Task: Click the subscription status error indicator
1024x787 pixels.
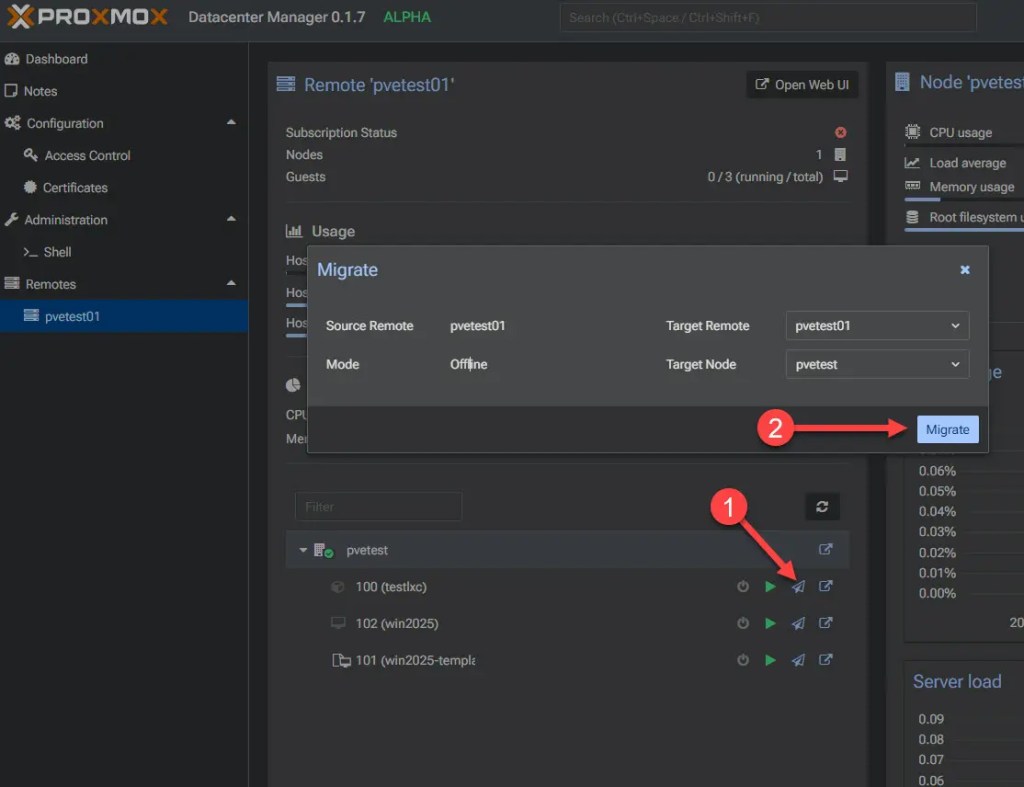Action: point(840,132)
